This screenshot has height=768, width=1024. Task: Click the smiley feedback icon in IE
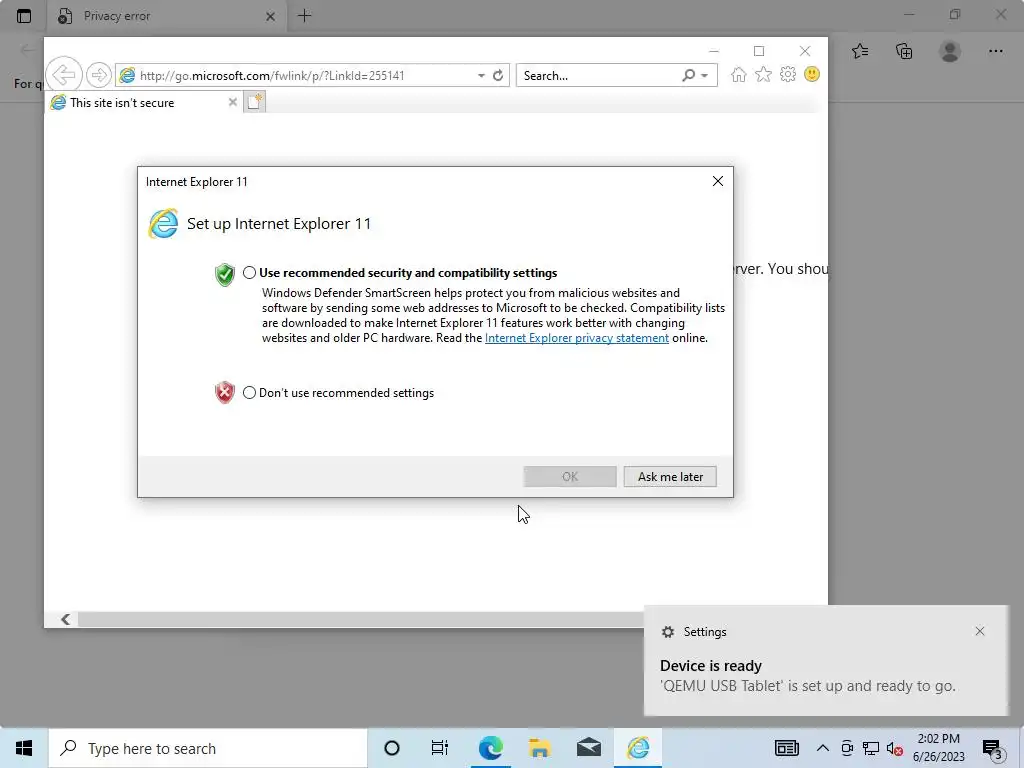[812, 74]
